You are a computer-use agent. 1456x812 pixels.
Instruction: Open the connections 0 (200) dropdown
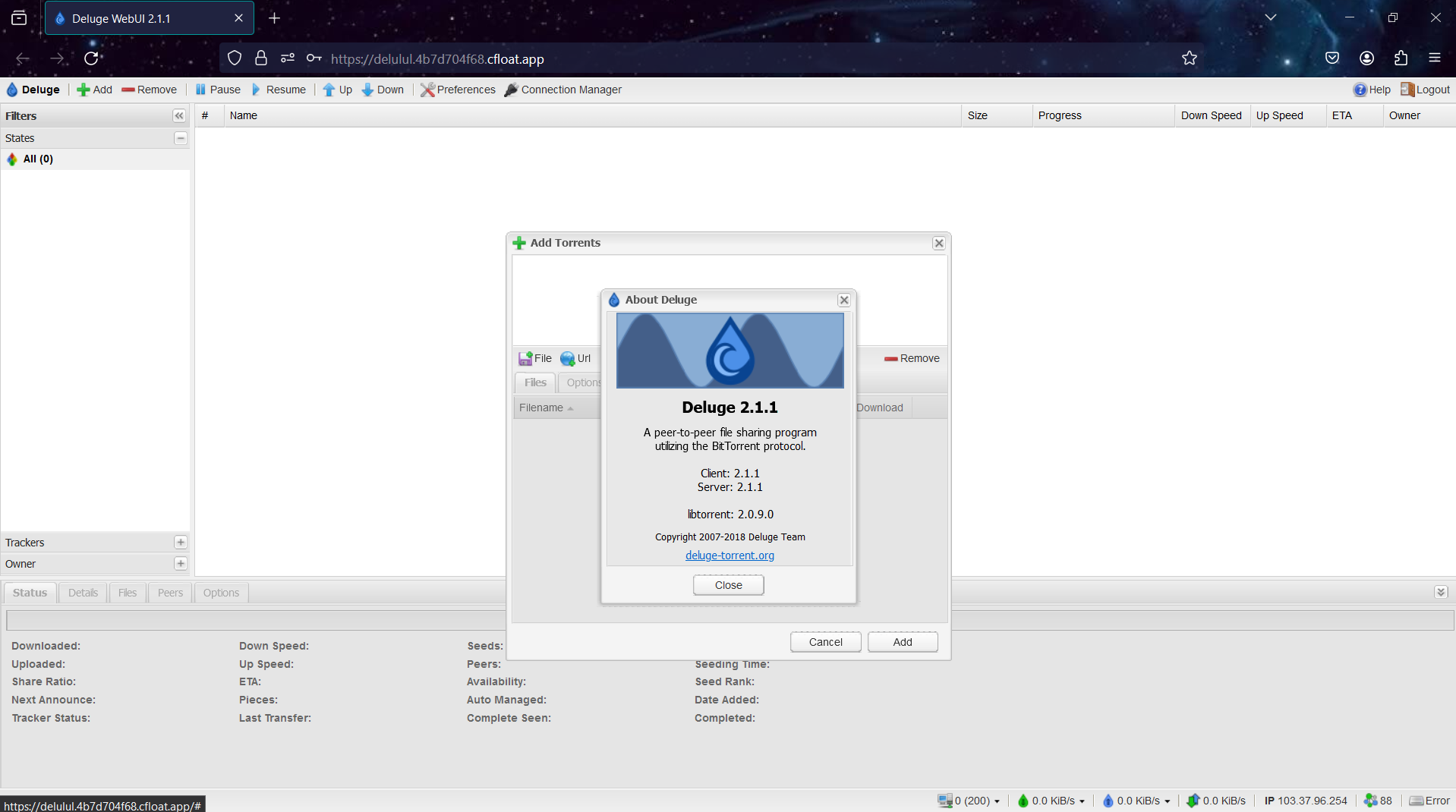point(969,801)
